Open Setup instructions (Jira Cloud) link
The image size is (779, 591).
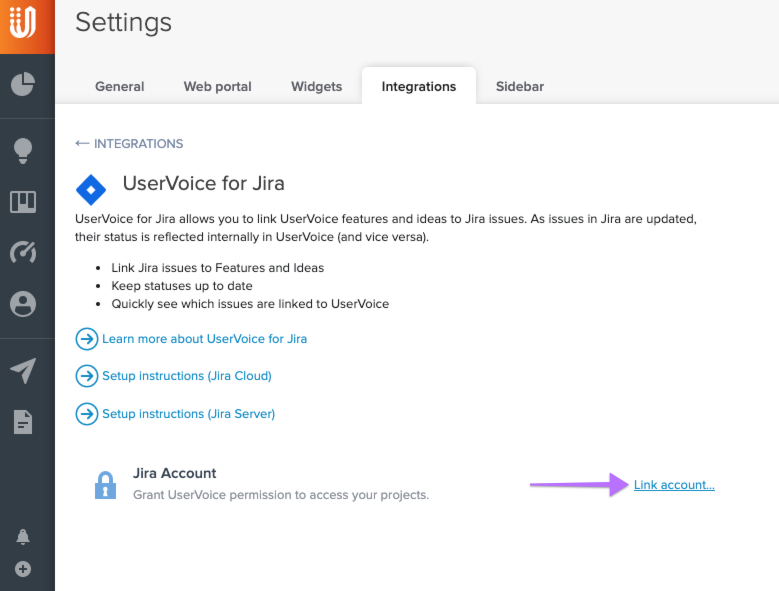(x=186, y=376)
